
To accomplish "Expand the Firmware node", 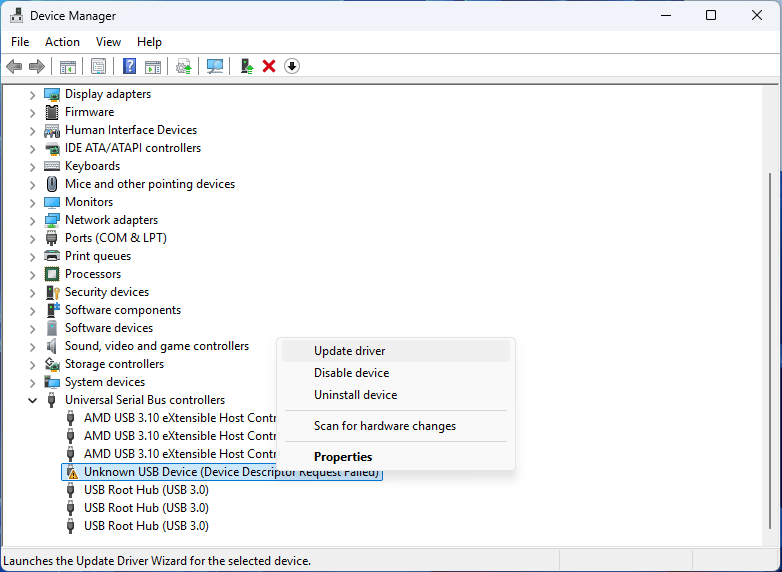I will click(32, 113).
